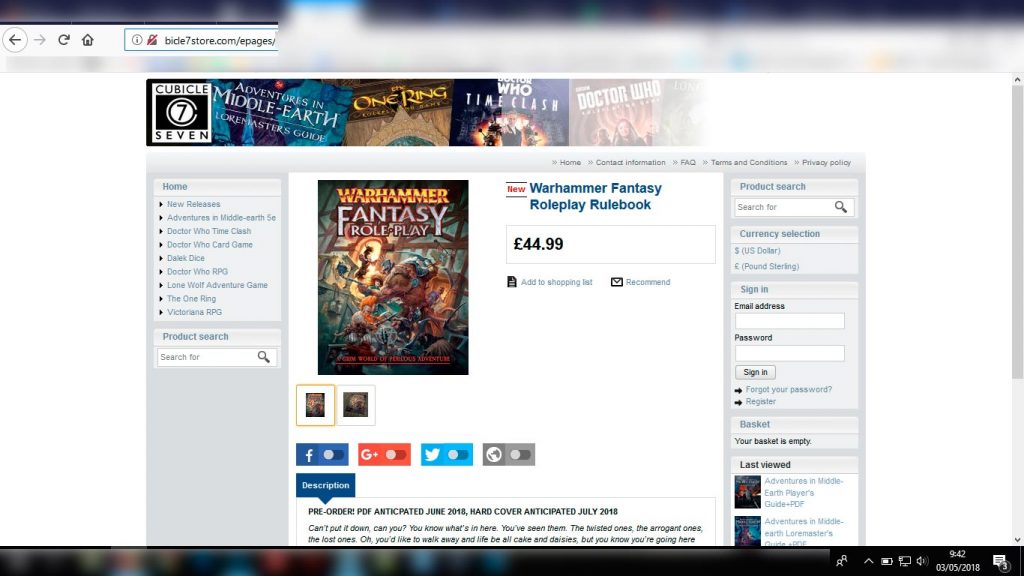Click the Facebook f icon

[x=308, y=455]
